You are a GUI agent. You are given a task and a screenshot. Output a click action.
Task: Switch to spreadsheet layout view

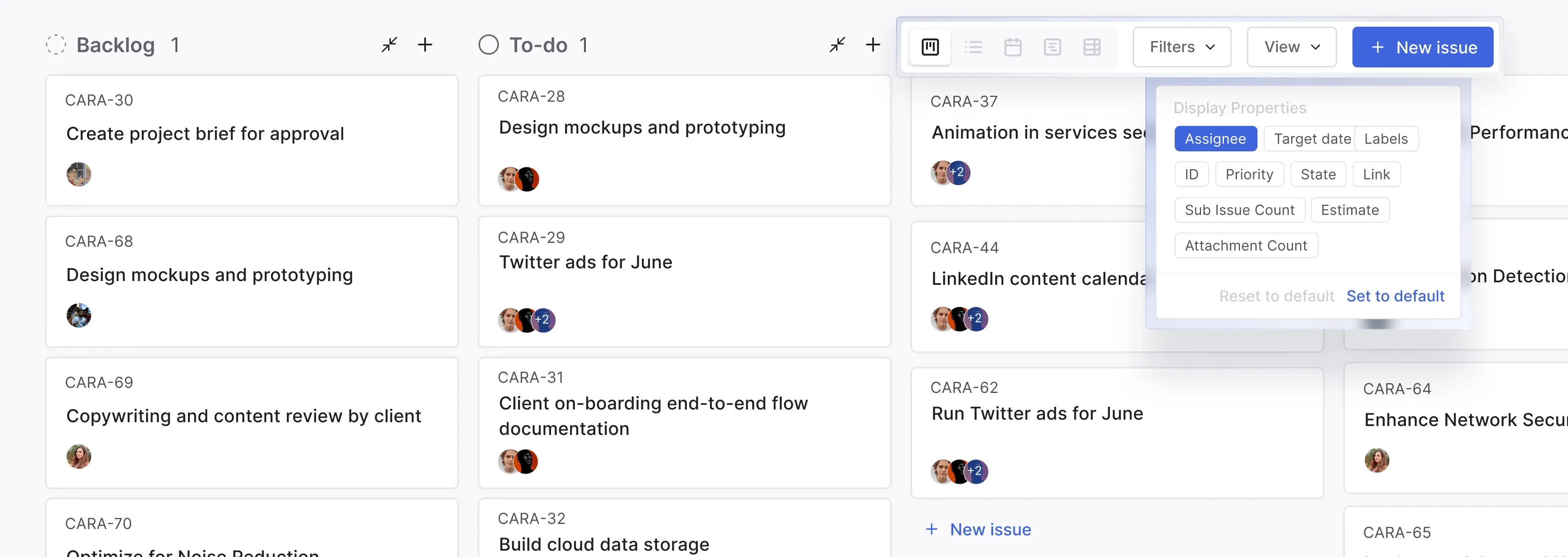point(1092,47)
